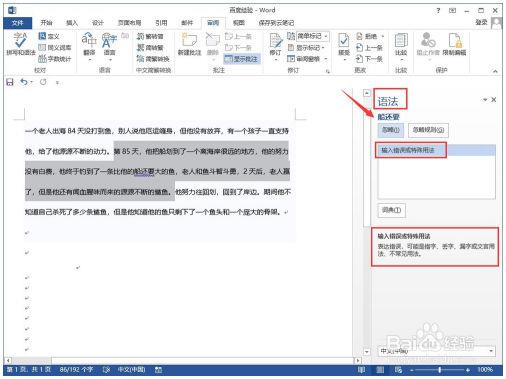Viewport: 506px width, 379px height.
Task: Open 字数统计 word count
Action: tap(55, 59)
